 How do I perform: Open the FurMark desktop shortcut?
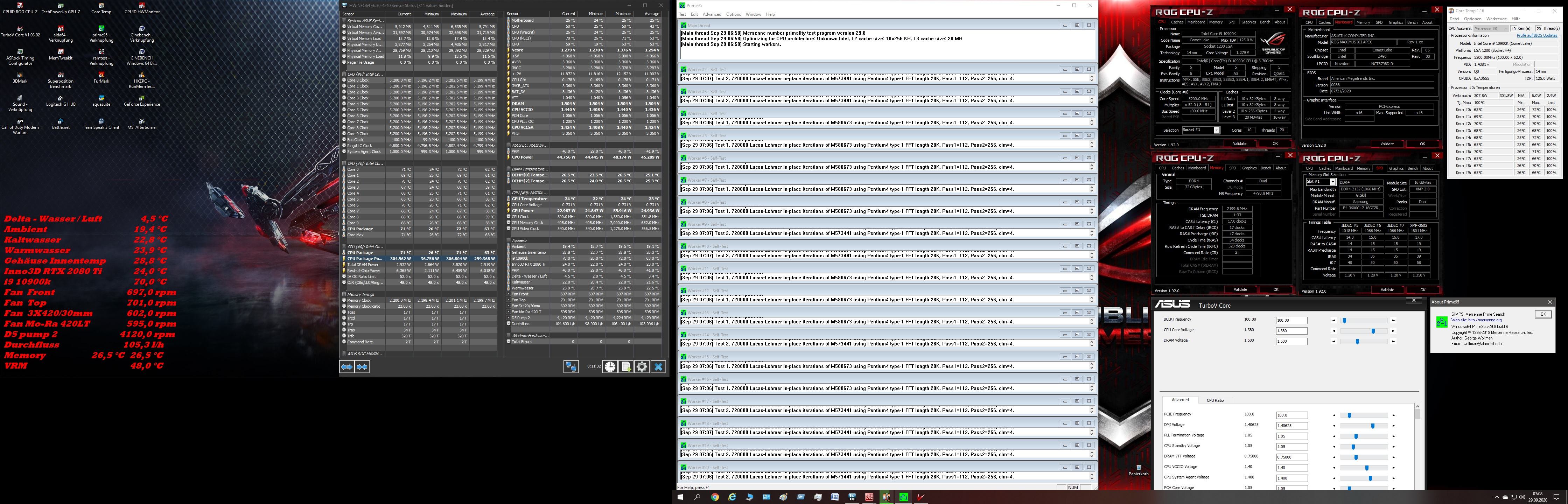pyautogui.click(x=101, y=78)
